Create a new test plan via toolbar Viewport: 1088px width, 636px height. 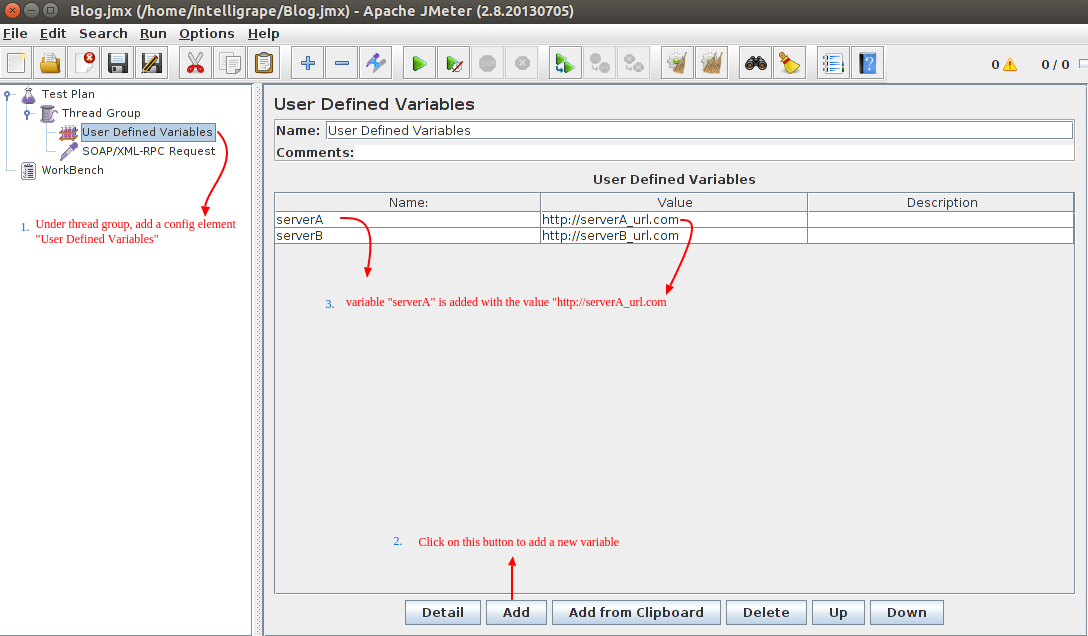pyautogui.click(x=16, y=64)
